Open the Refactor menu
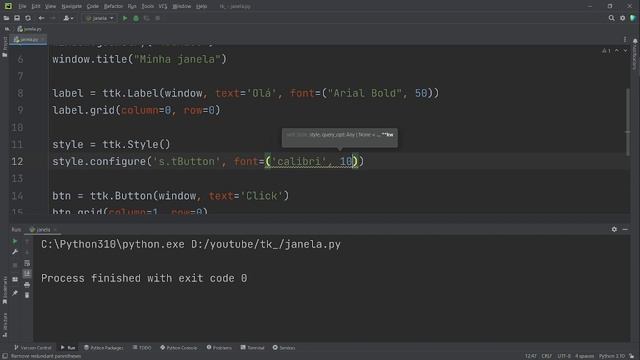Viewport: 640px width, 360px height. 113,6
